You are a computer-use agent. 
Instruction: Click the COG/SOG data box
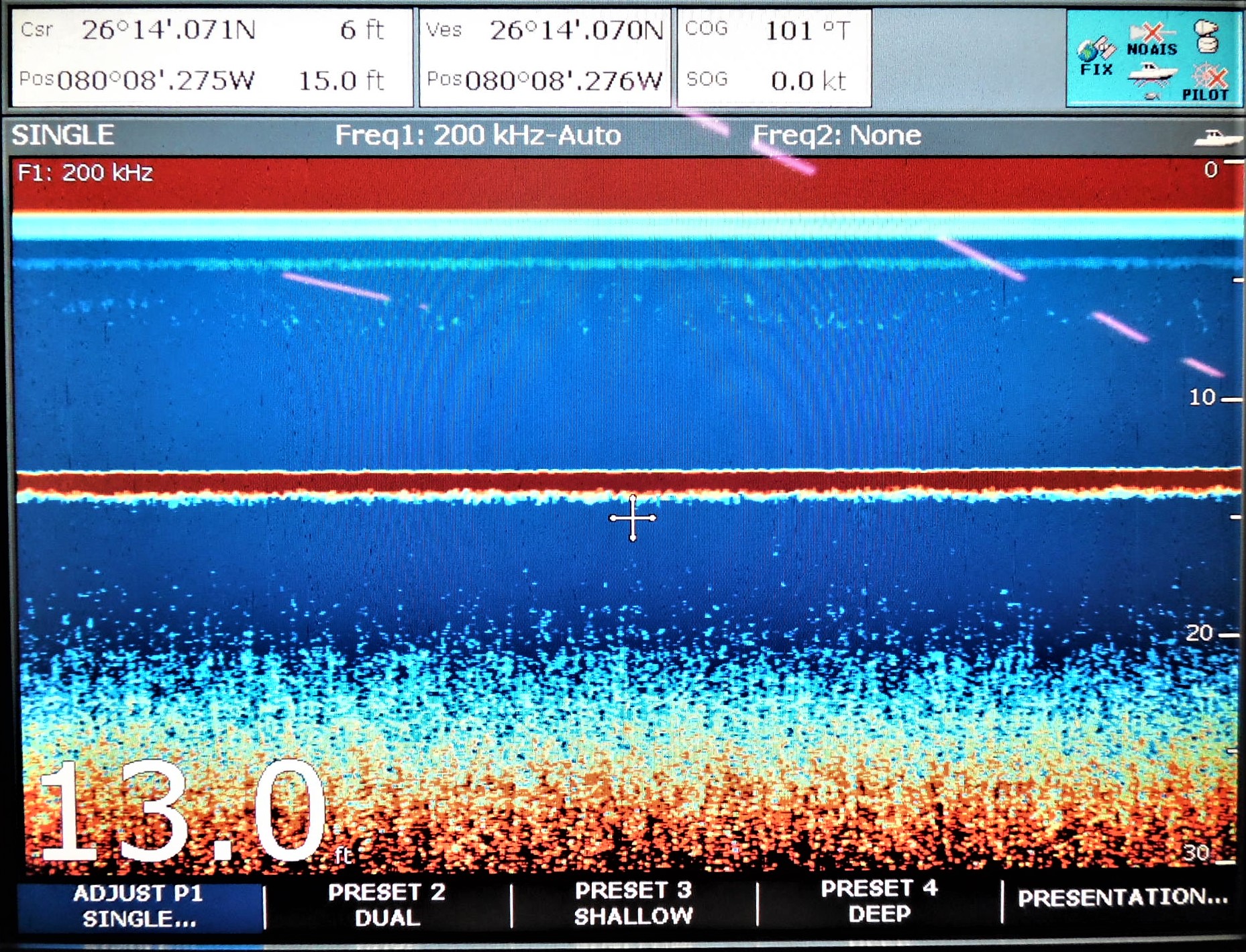[x=774, y=57]
